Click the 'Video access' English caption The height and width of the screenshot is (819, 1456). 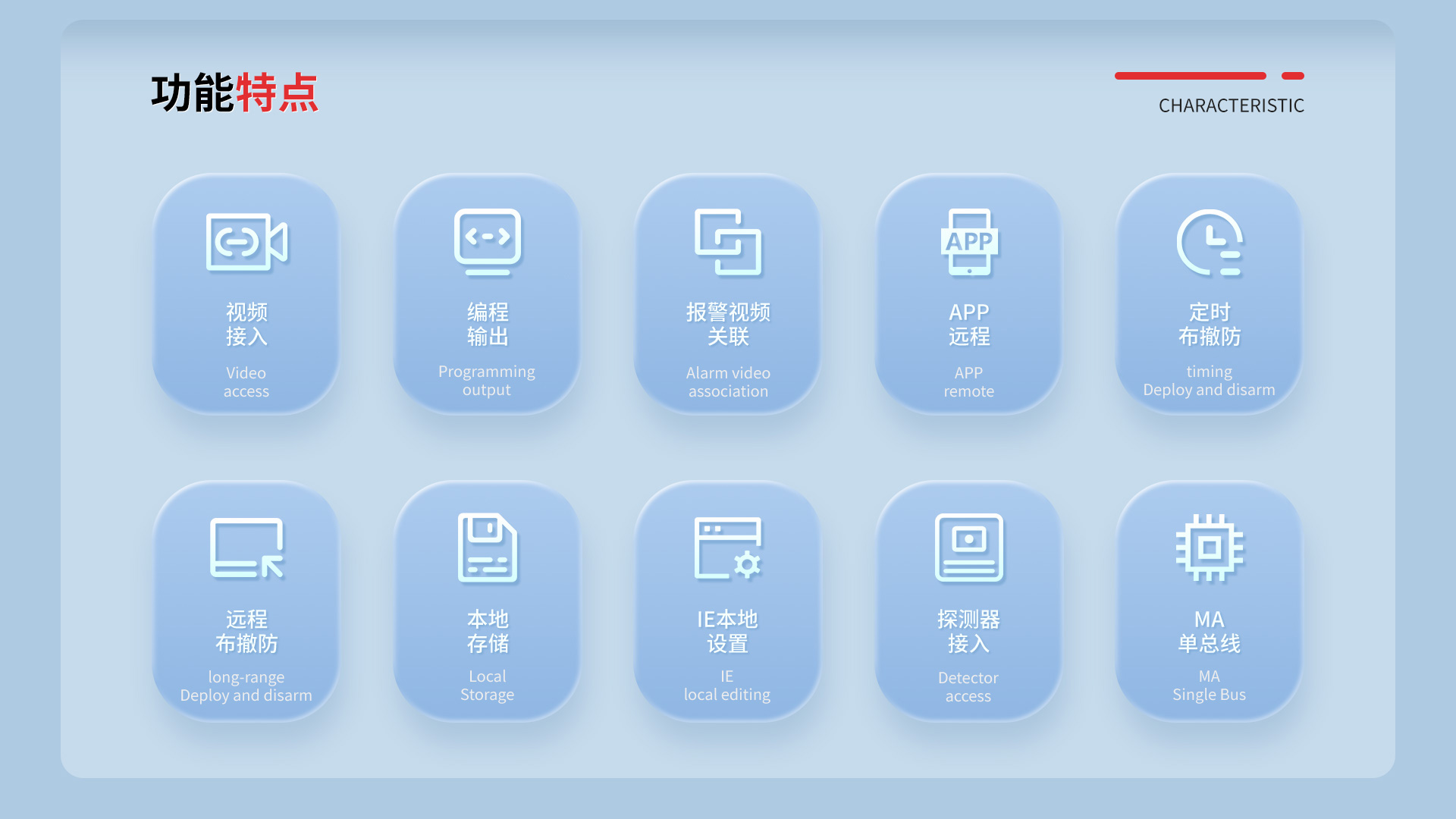tap(246, 382)
